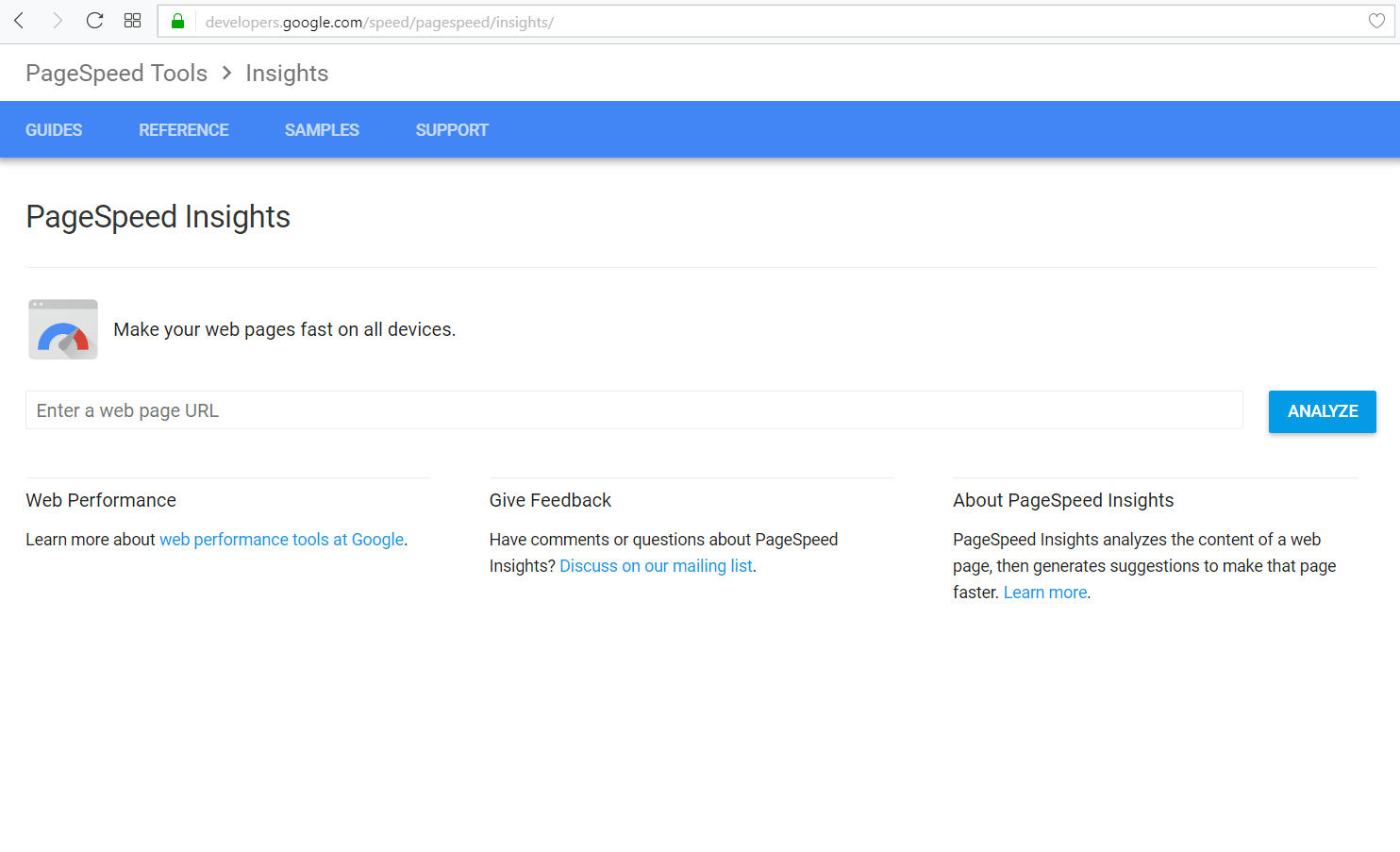This screenshot has height=852, width=1400.
Task: Click the About PageSpeed Insights heading
Action: 1063,500
